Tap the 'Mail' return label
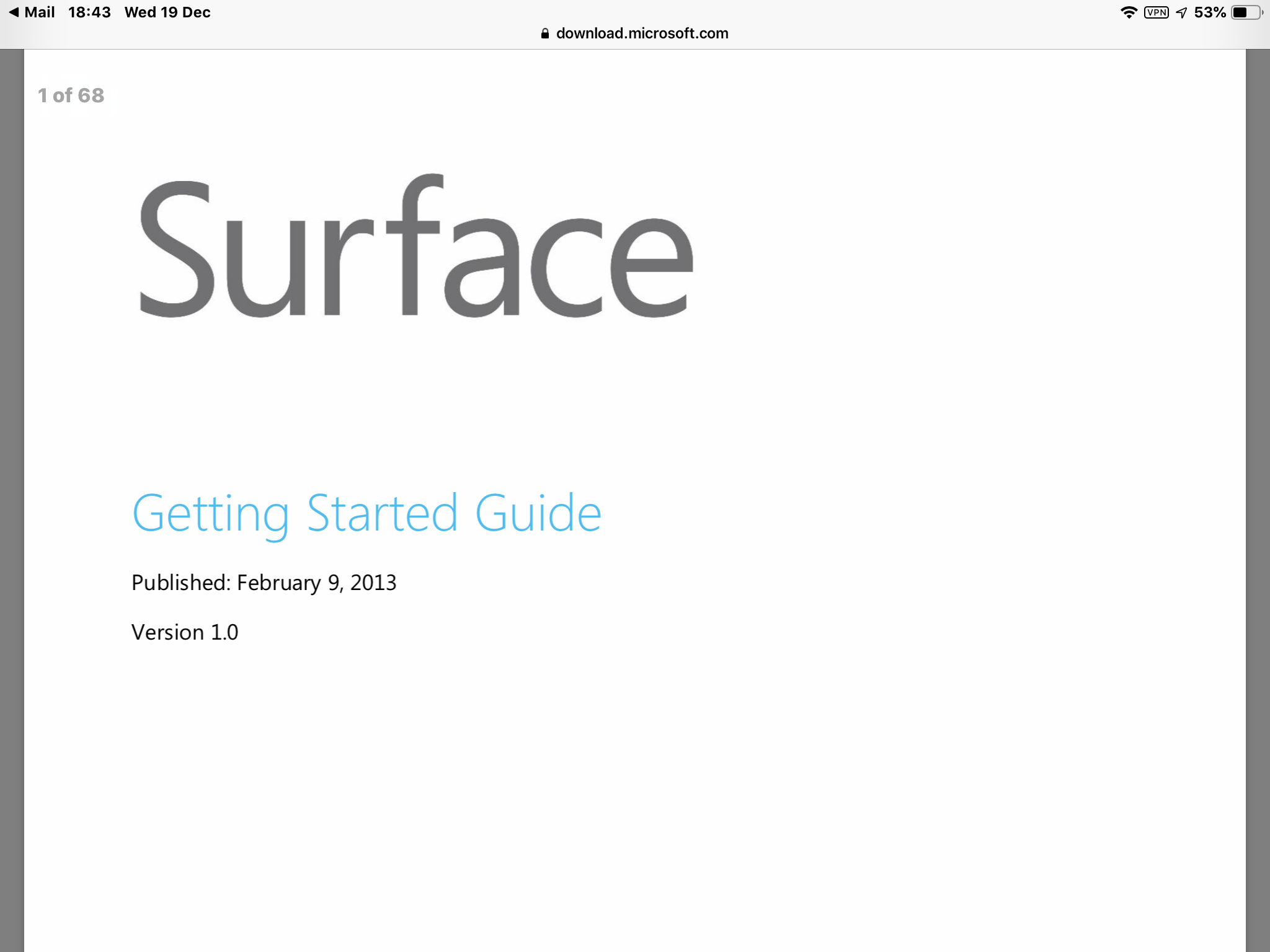Viewport: 1270px width, 952px height. [x=40, y=12]
